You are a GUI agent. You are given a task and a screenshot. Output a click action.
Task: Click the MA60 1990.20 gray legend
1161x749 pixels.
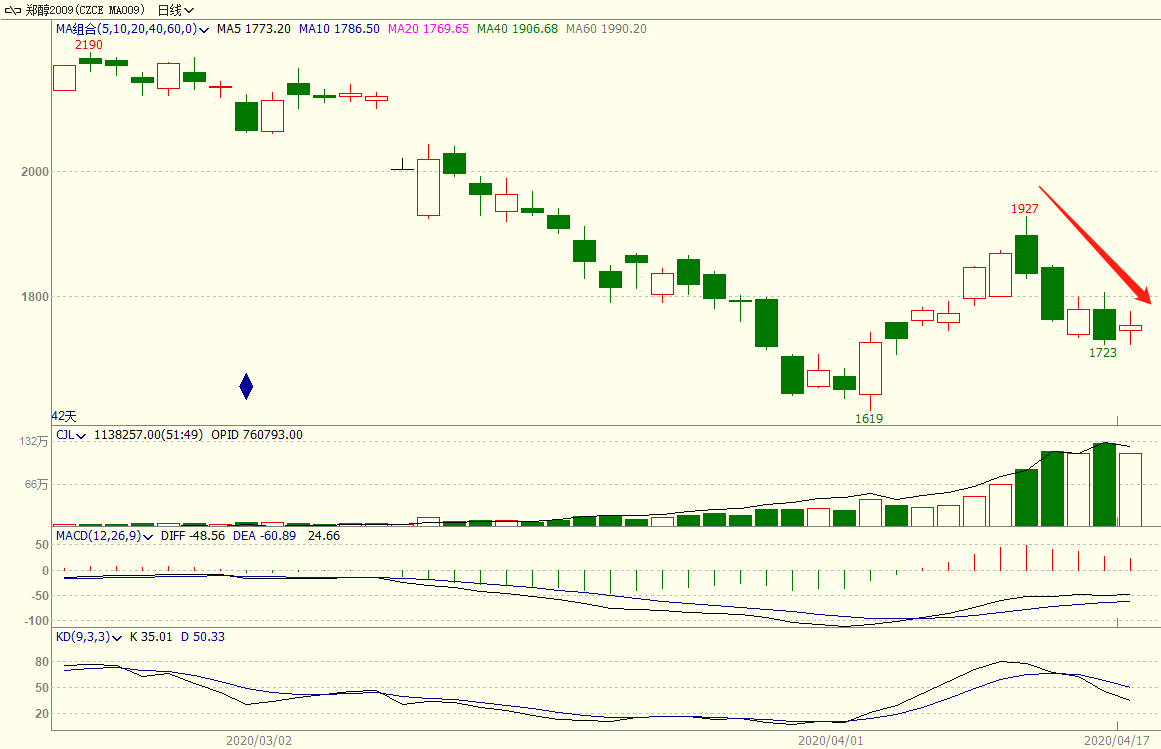point(606,29)
